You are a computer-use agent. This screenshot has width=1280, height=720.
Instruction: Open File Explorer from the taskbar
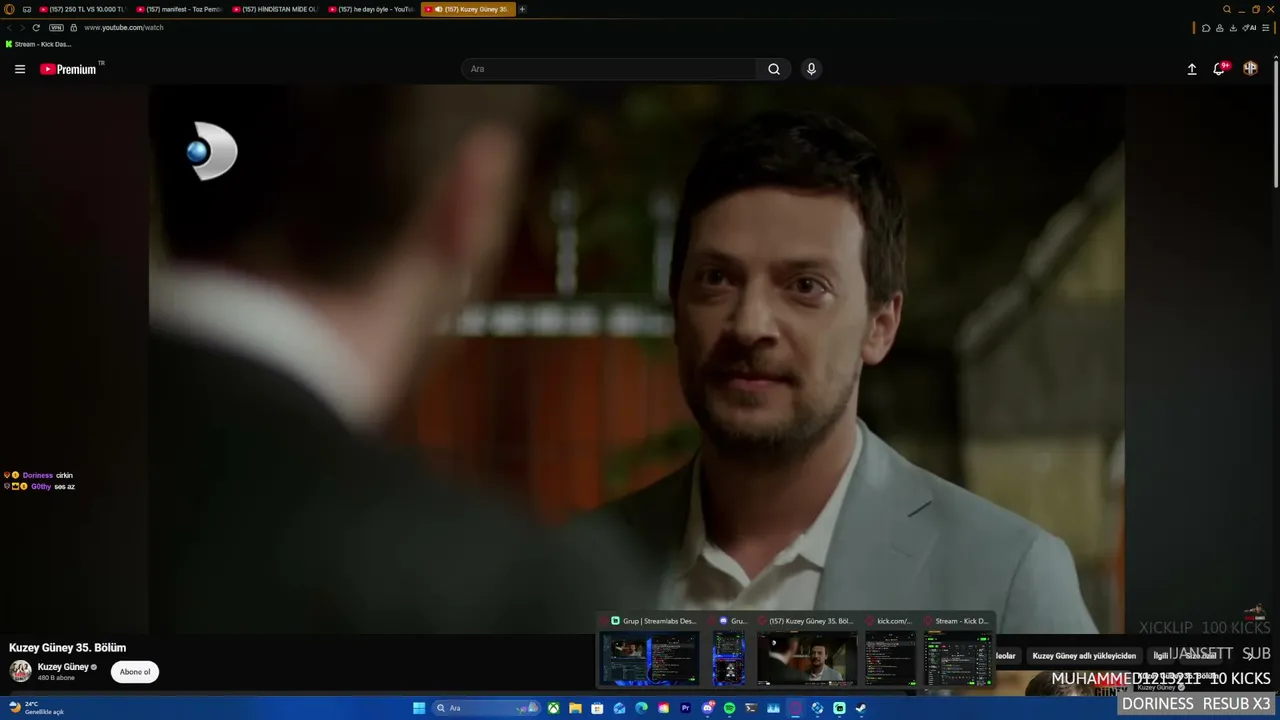pos(575,708)
